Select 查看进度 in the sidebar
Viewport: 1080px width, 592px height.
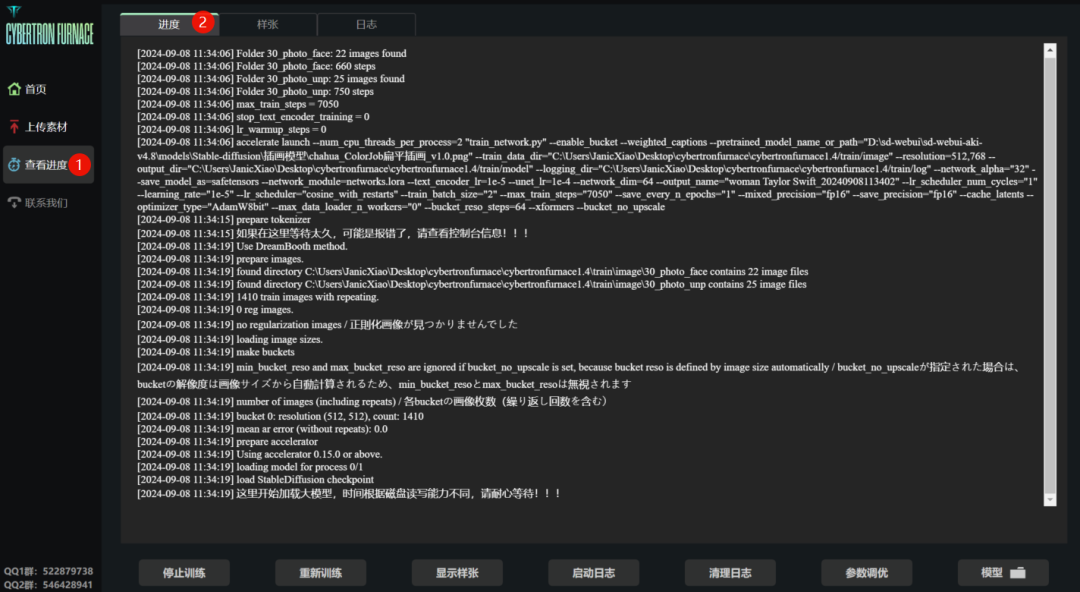click(48, 165)
